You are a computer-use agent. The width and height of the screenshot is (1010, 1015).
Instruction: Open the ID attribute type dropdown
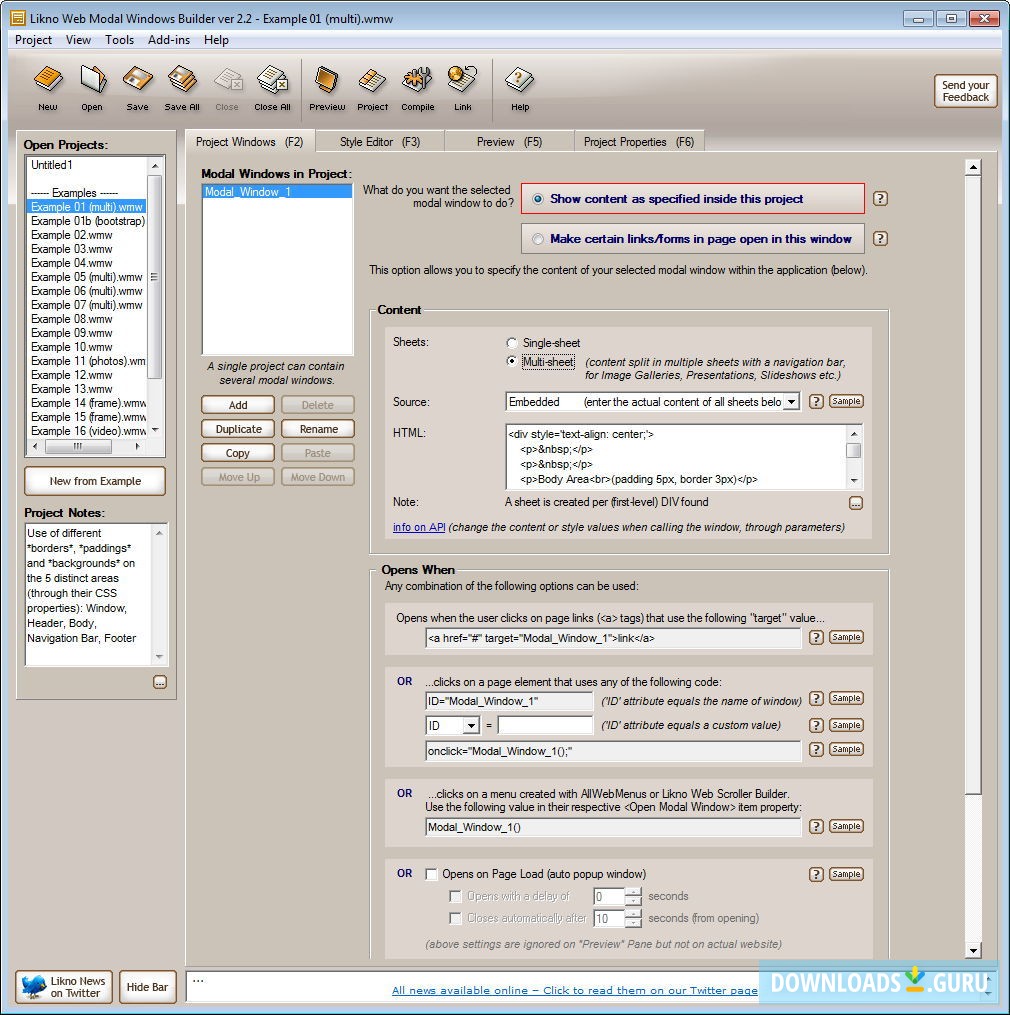[471, 726]
